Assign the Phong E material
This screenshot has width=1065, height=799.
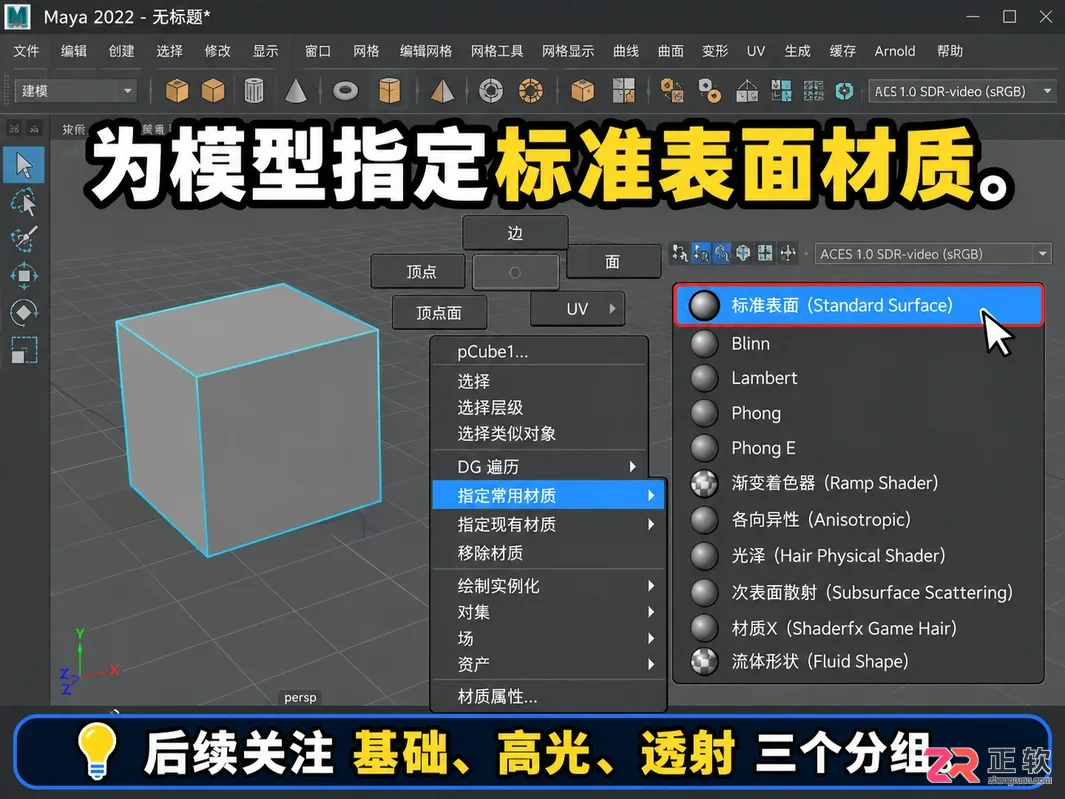click(859, 448)
